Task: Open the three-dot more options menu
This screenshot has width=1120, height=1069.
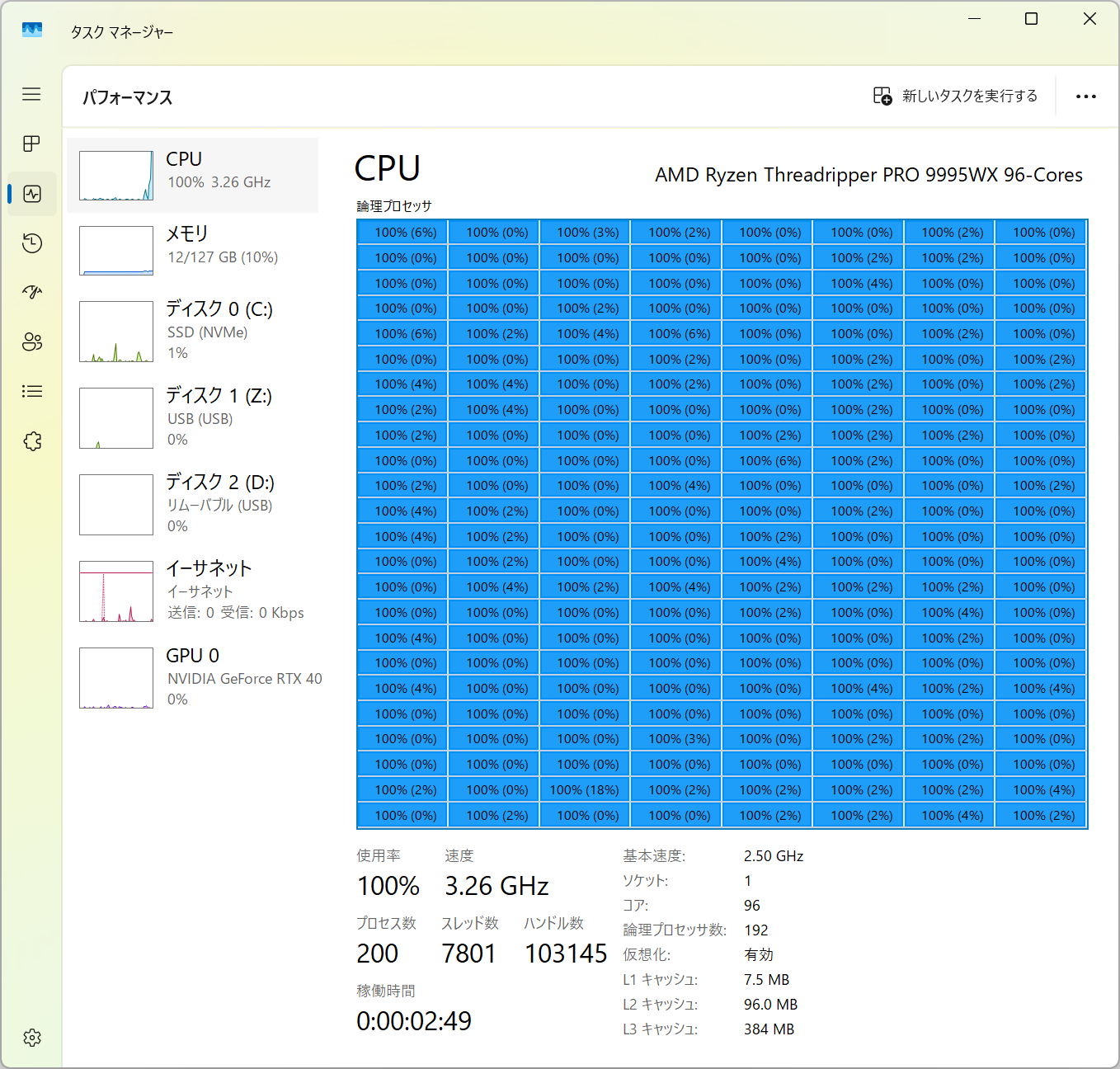Action: pyautogui.click(x=1085, y=97)
